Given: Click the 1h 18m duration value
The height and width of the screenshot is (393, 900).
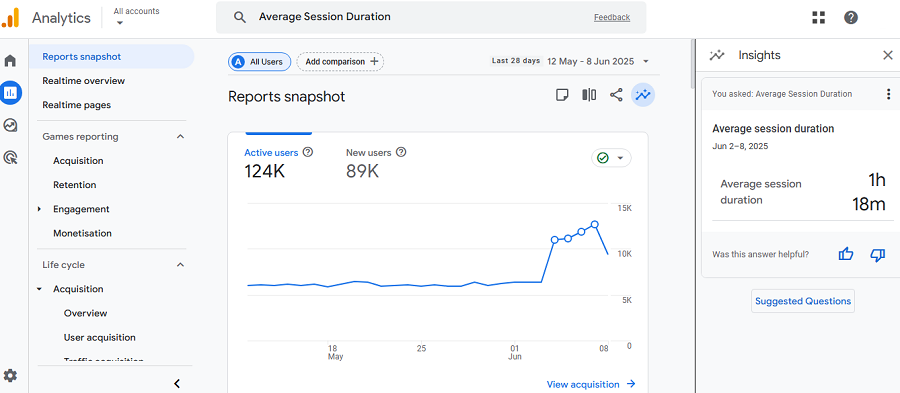Looking at the screenshot, I should [x=868, y=192].
